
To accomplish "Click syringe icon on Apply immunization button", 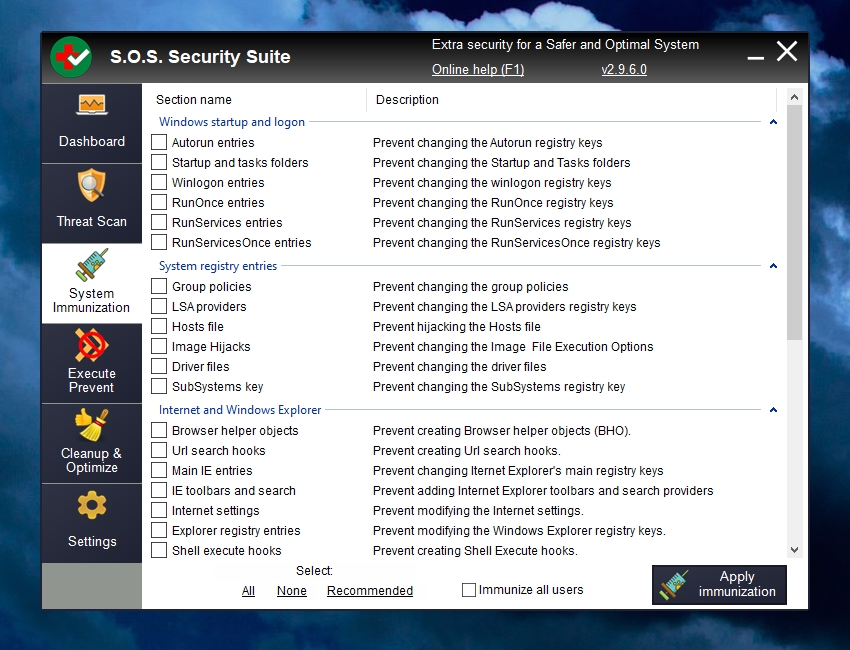I will (674, 585).
